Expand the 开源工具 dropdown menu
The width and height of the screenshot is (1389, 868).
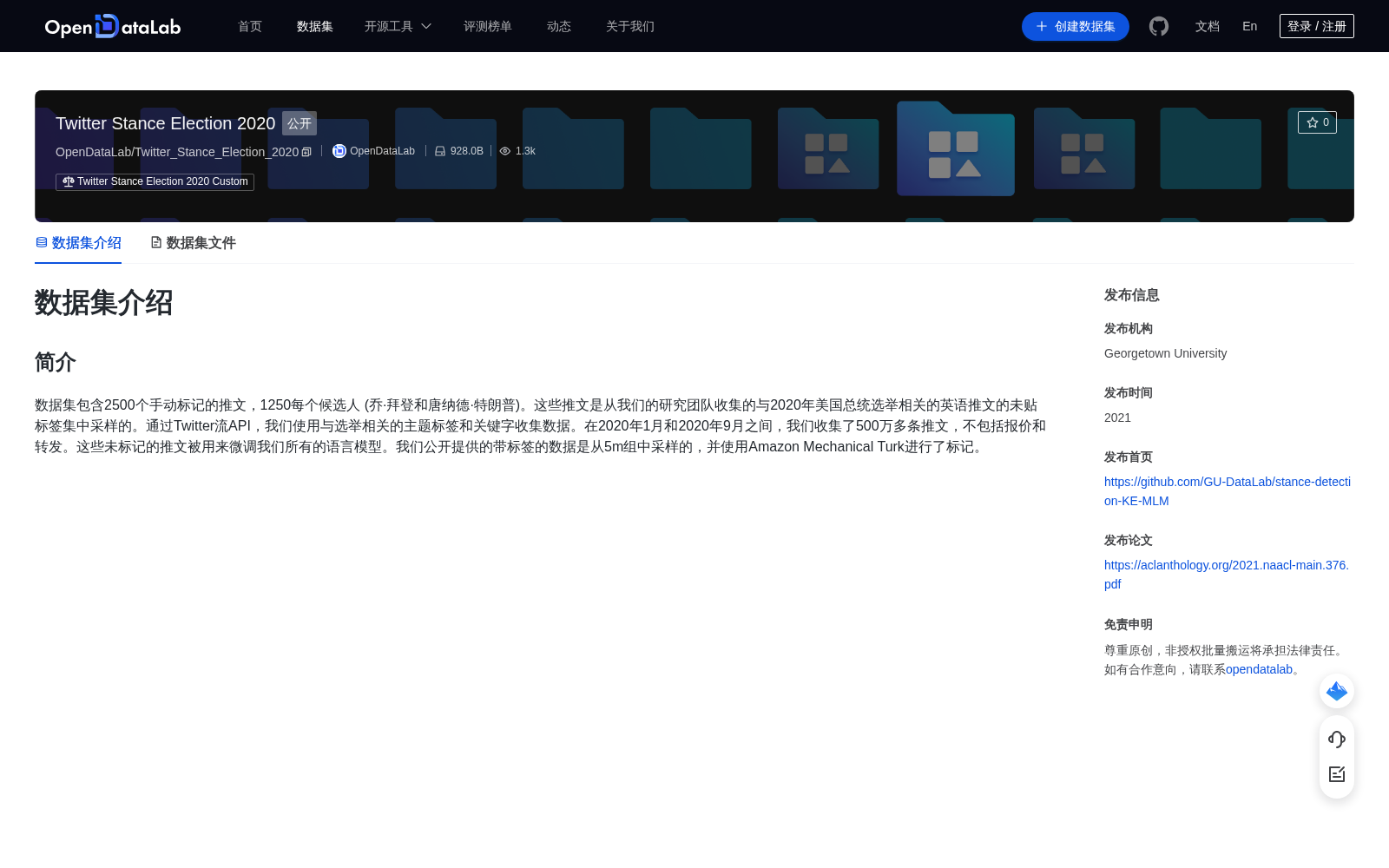click(398, 26)
